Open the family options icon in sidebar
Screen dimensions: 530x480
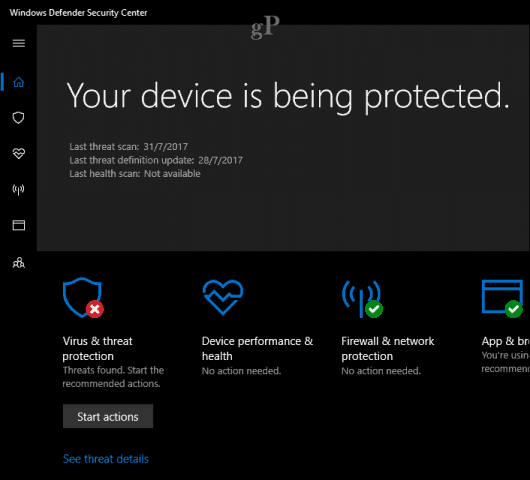19,263
